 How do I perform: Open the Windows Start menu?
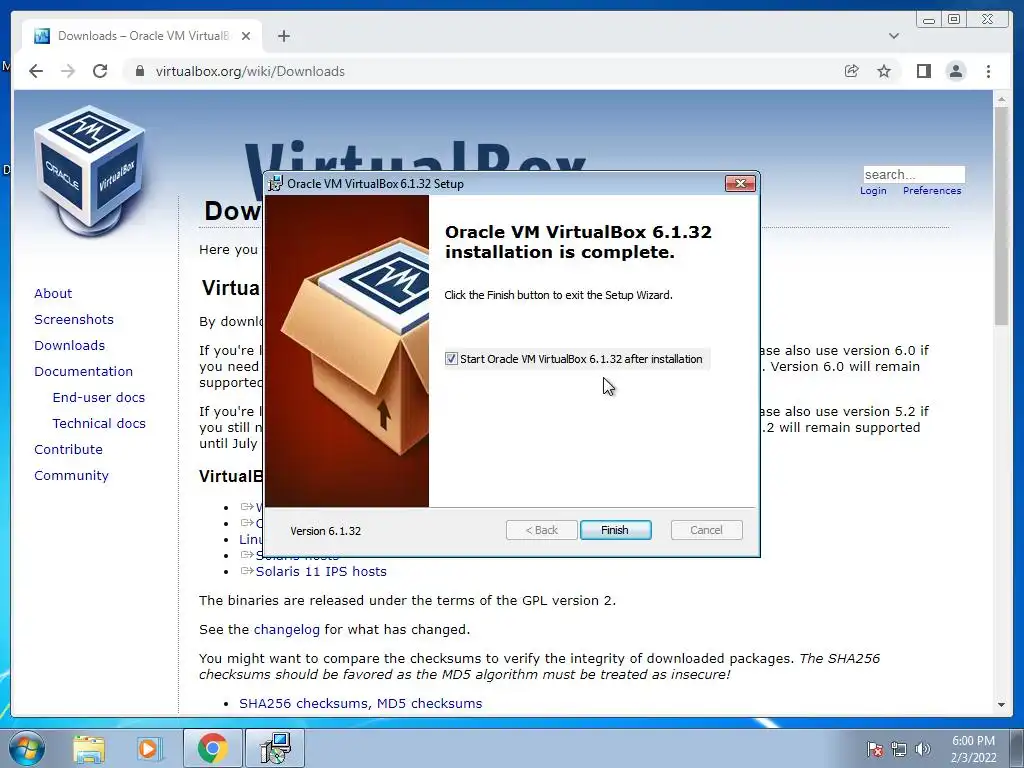(26, 748)
